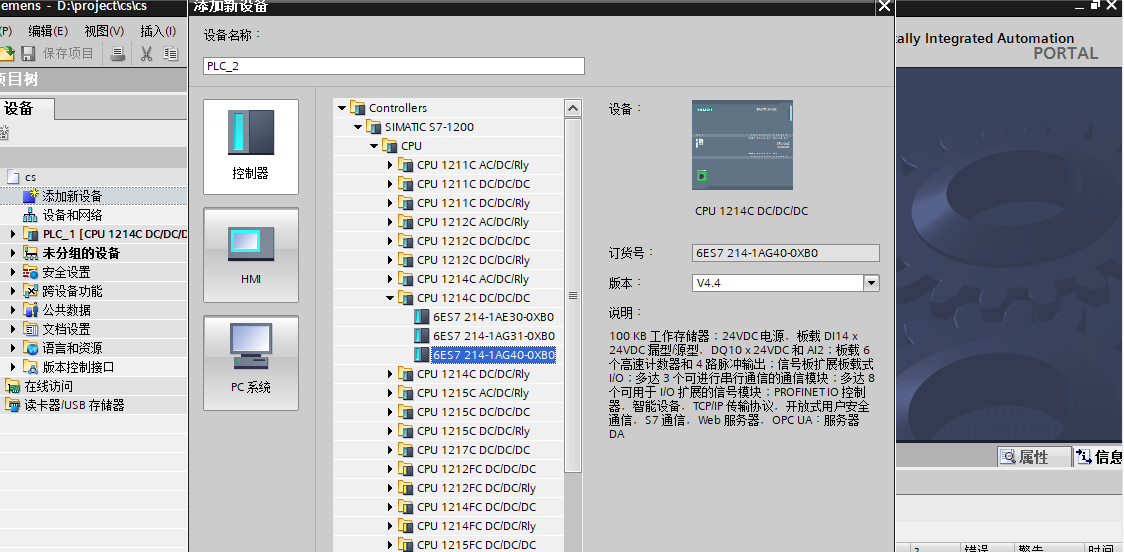
Task: Select order number 6ES7 214-1AE30-0XB0
Action: tap(493, 317)
